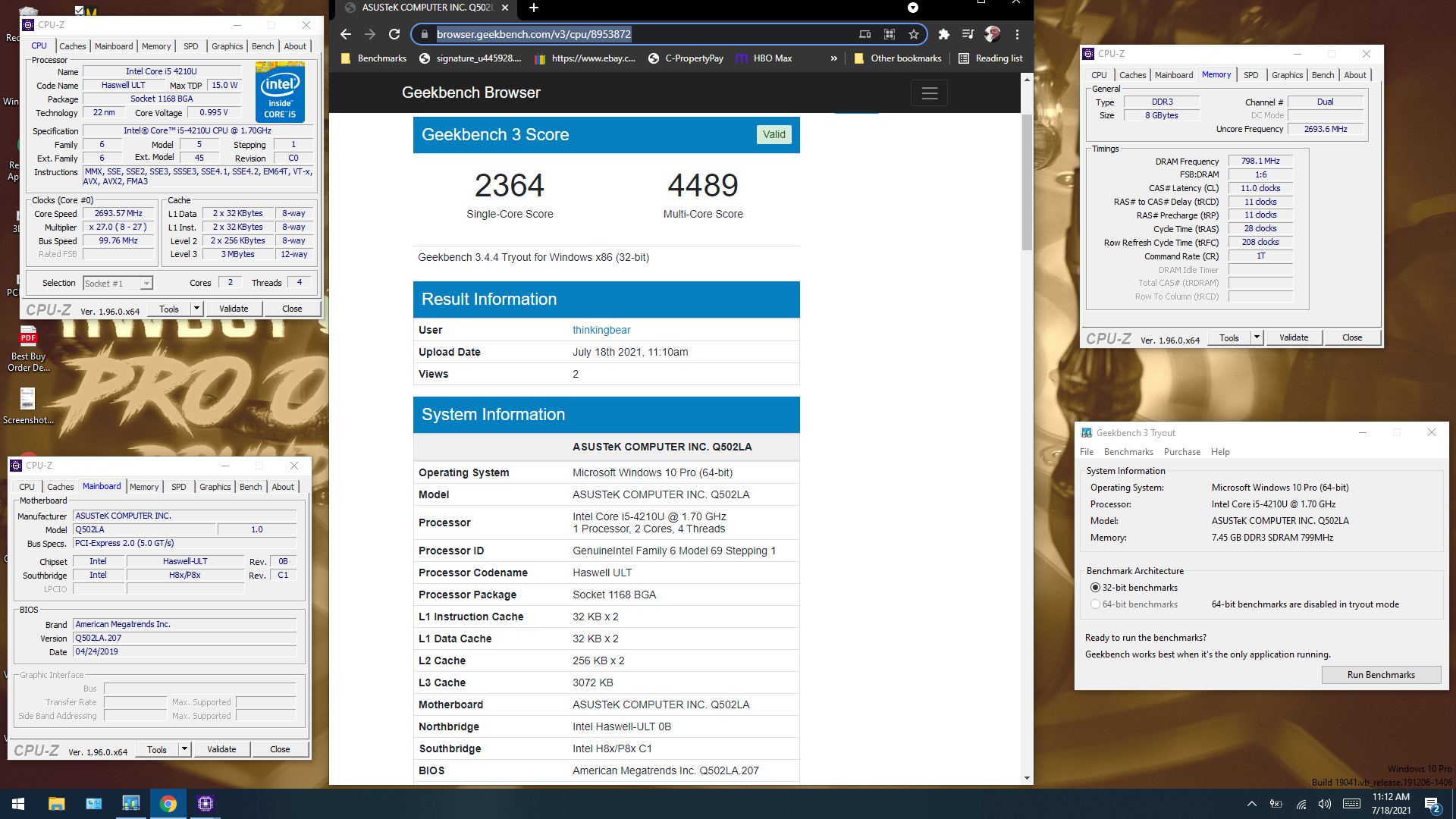Open volume control in system tray
Image resolution: width=1456 pixels, height=819 pixels.
(x=1325, y=804)
